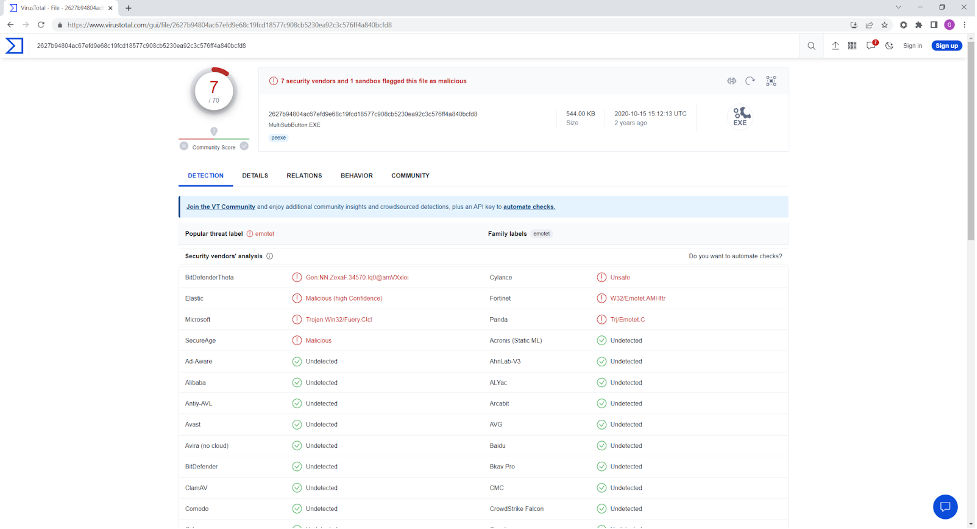Close the VirusTotal browser tab
This screenshot has height=529, width=977.
click(110, 8)
